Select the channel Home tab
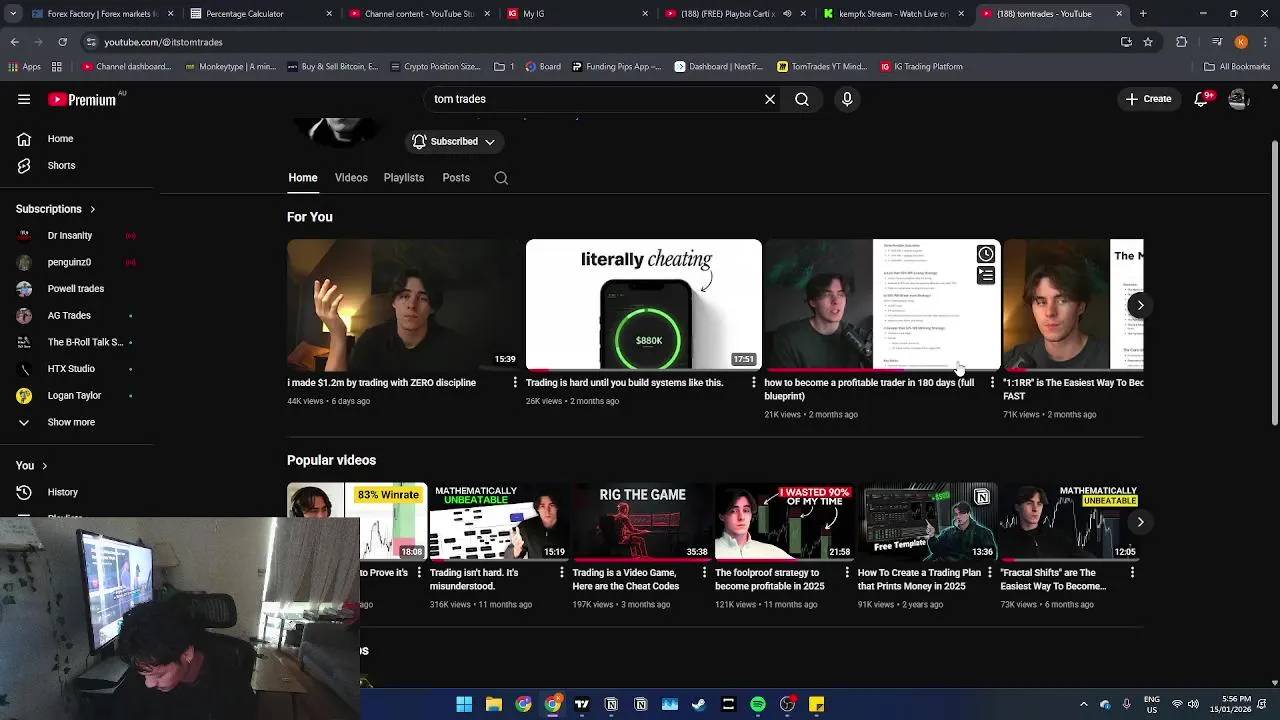This screenshot has width=1280, height=720. (303, 178)
